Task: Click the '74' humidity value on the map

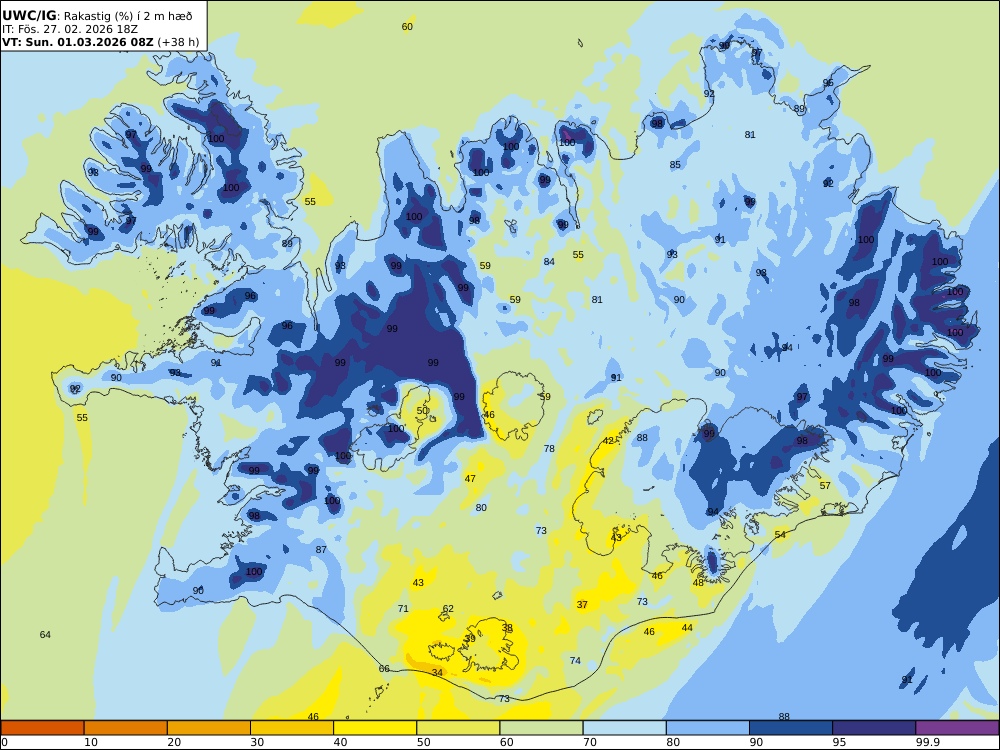Action: pos(575,661)
